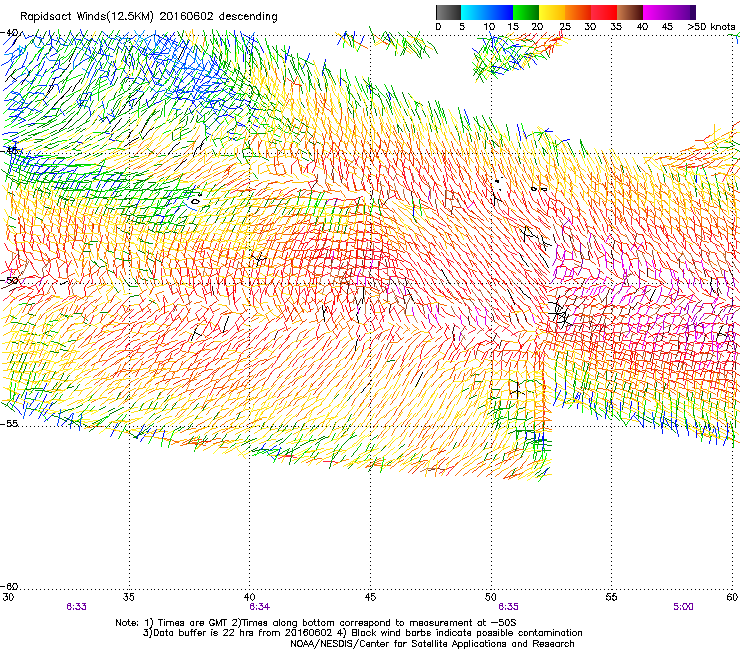Click the '35' longitude axis label
The image size is (740, 650).
tap(129, 597)
